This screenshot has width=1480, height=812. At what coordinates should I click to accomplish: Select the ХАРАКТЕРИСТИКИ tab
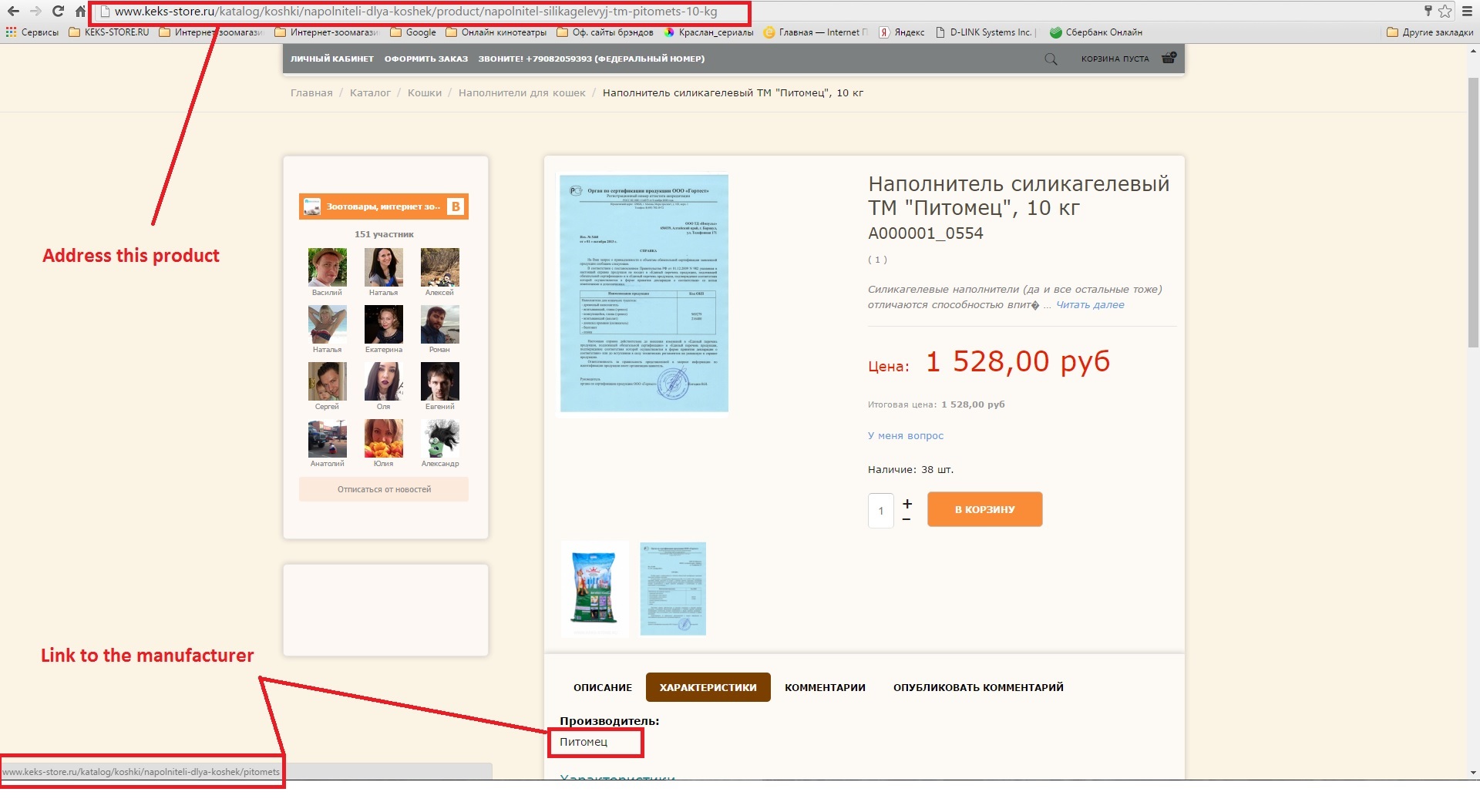pos(708,687)
